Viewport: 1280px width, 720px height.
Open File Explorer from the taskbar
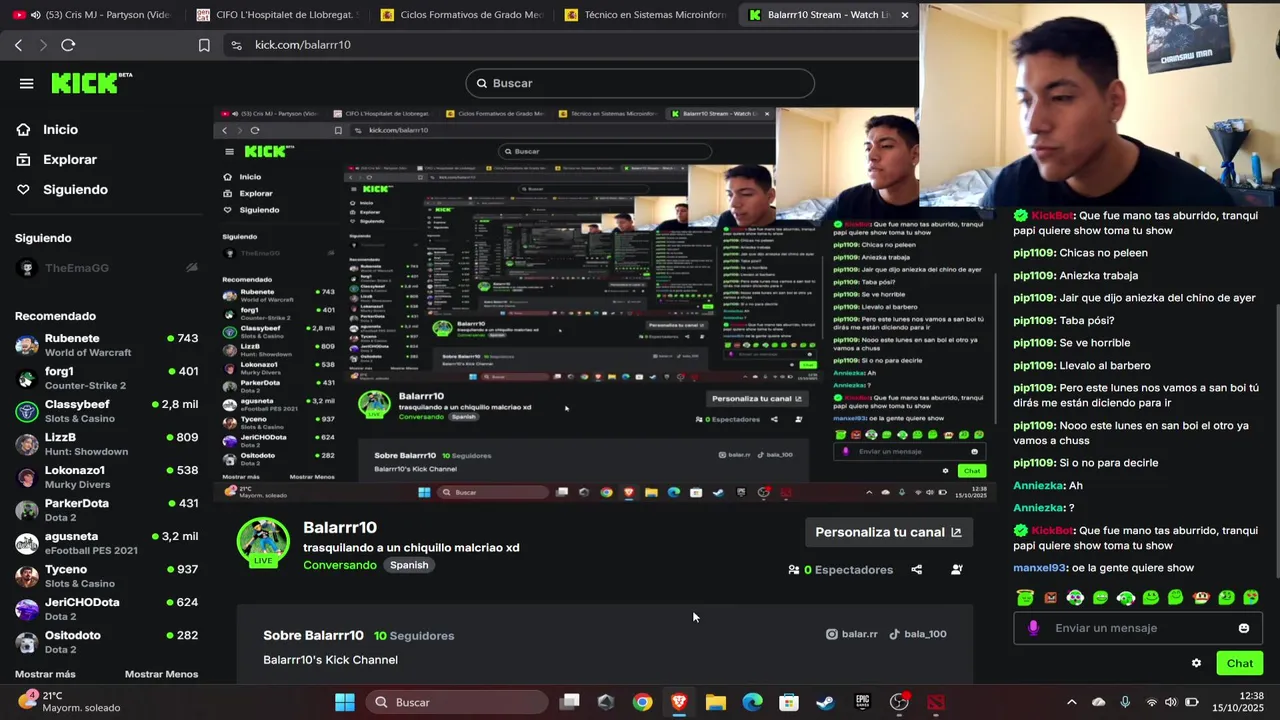point(716,702)
